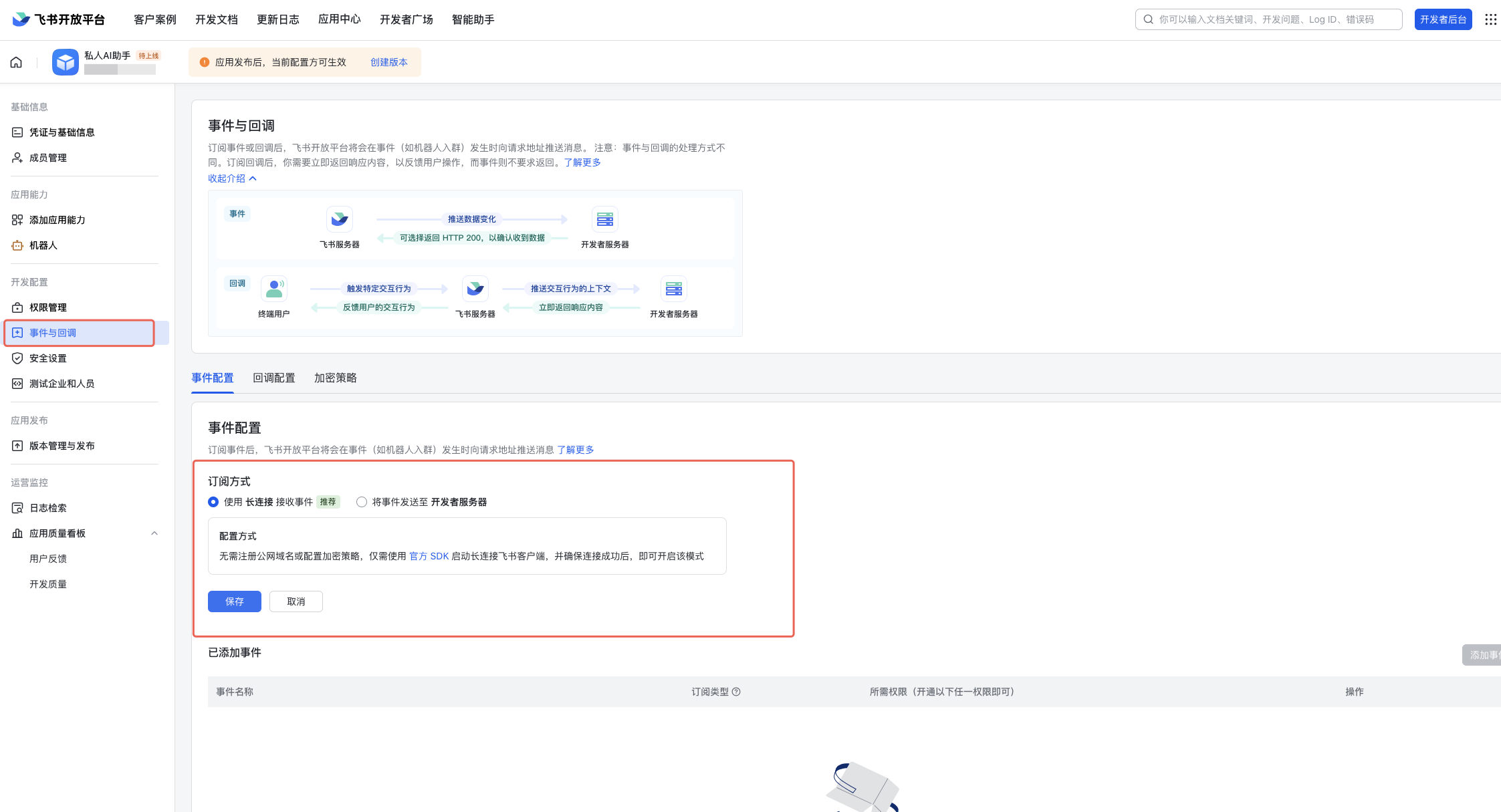Click the 创建版本 link in the banner

(388, 62)
